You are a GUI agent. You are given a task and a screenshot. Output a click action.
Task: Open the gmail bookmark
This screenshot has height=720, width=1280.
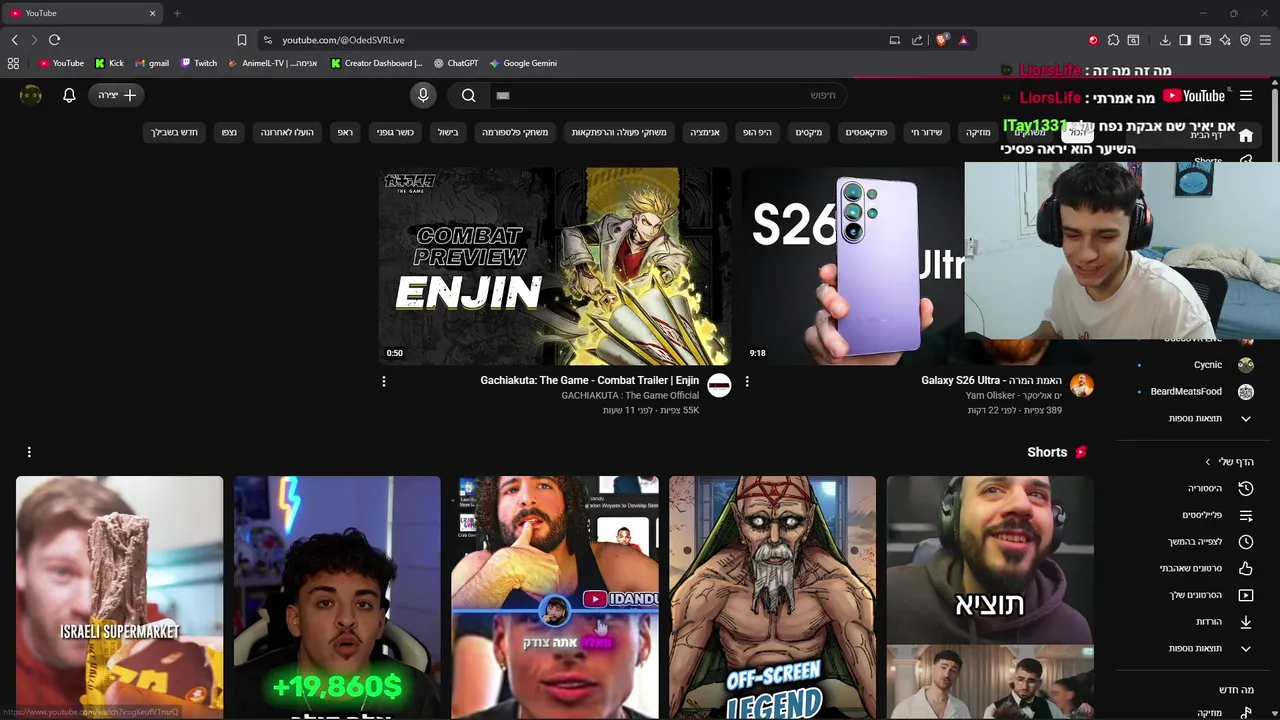(x=152, y=63)
